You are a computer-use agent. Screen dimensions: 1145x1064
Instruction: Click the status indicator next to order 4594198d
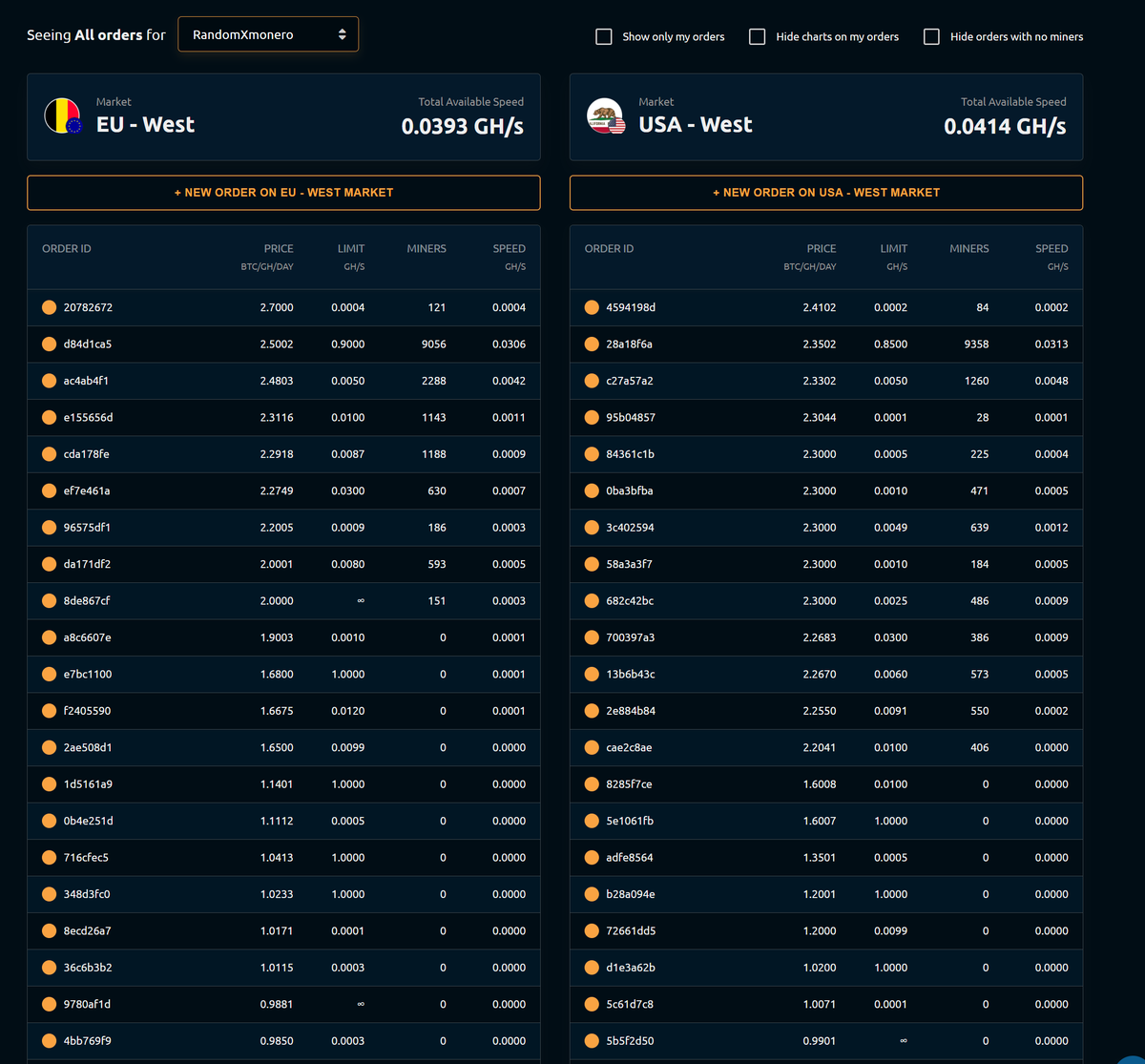coord(592,307)
